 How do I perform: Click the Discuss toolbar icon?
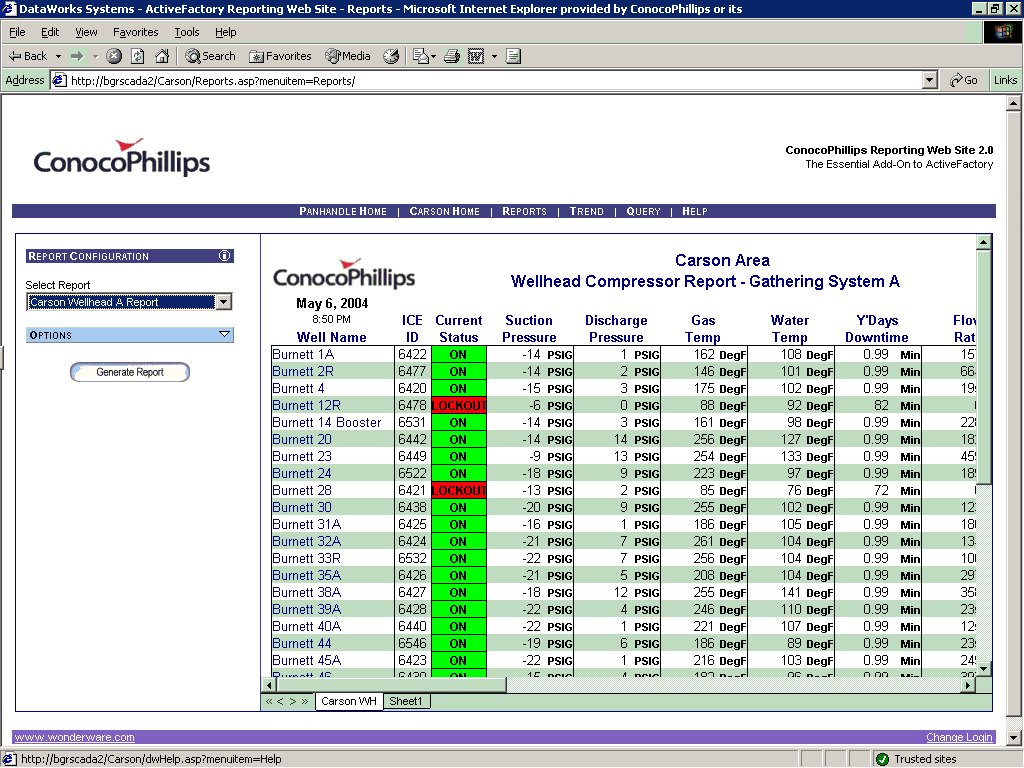pyautogui.click(x=513, y=56)
